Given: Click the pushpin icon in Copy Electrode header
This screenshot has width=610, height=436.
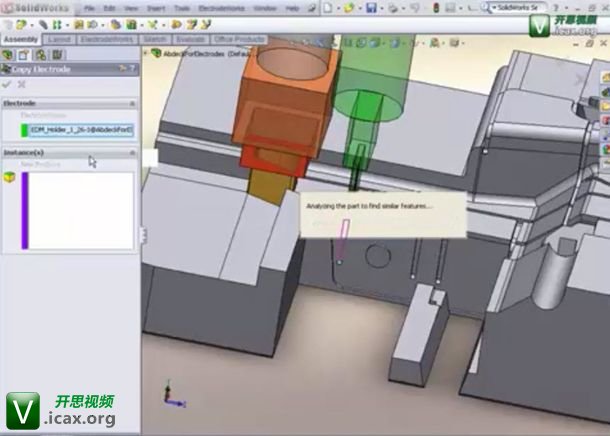Looking at the screenshot, I should pos(123,69).
